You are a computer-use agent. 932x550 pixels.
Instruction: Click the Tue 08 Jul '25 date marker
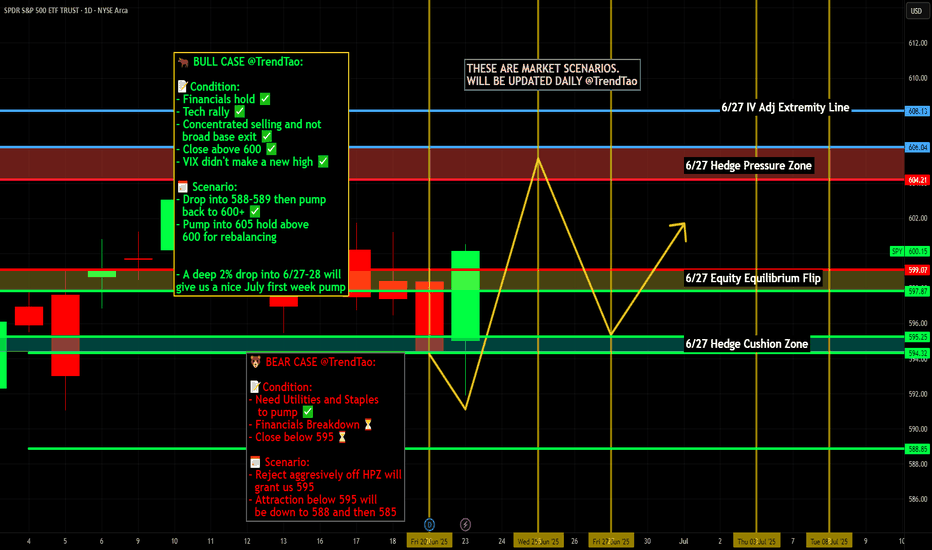829,541
